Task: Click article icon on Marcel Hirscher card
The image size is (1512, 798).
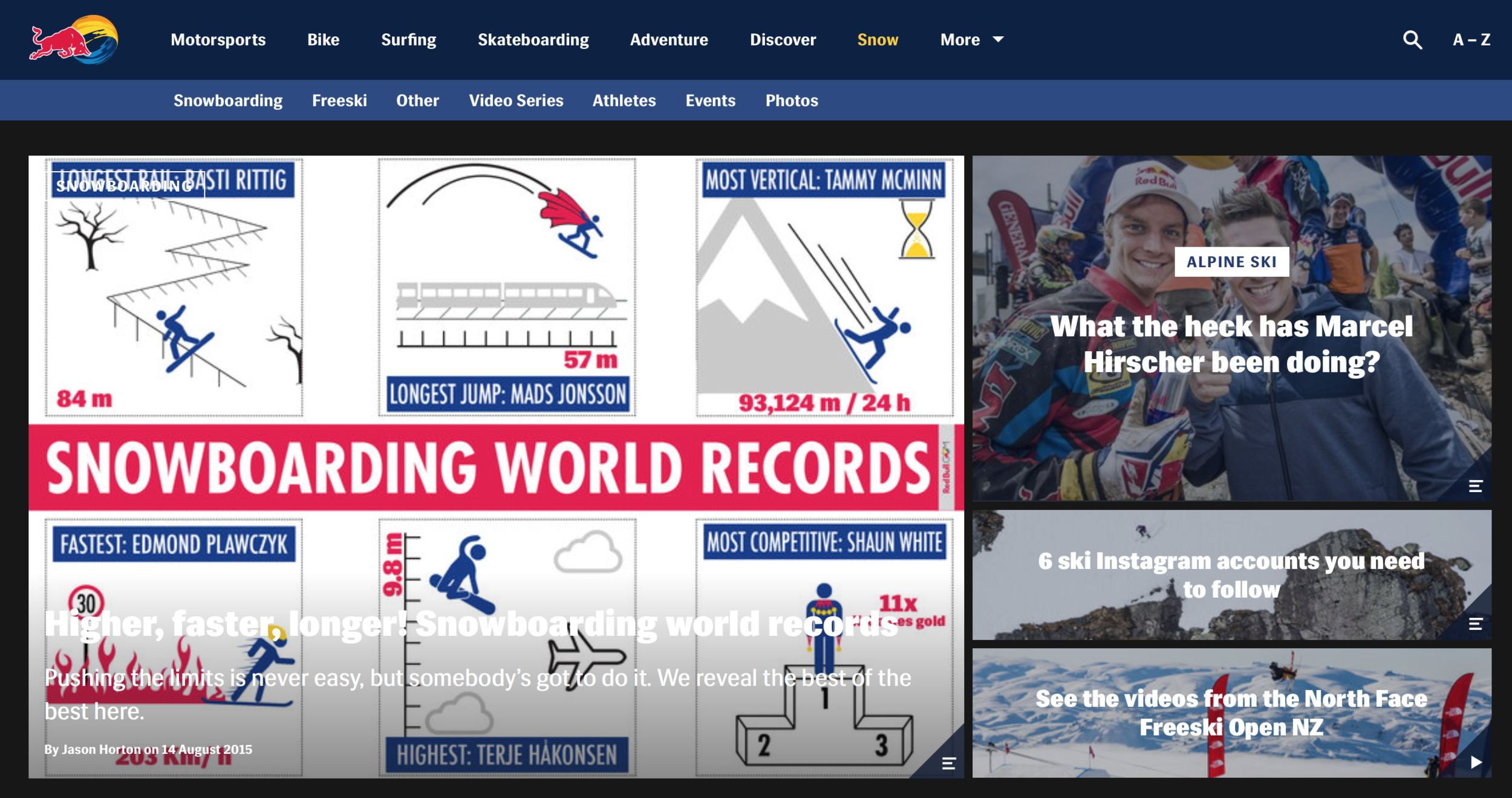Action: click(x=1475, y=486)
